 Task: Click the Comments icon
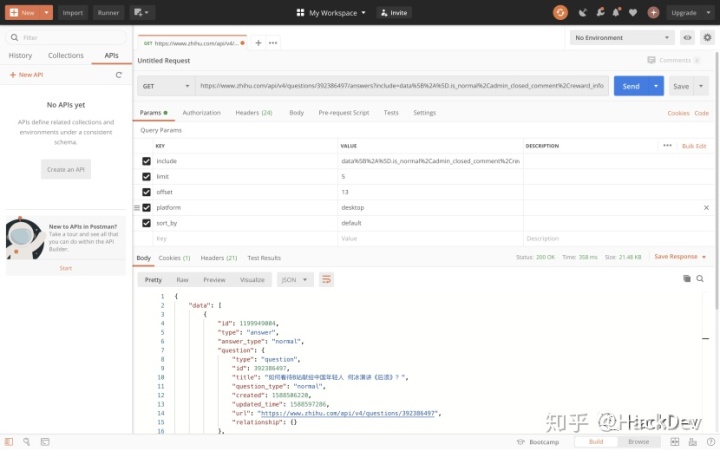[651, 60]
